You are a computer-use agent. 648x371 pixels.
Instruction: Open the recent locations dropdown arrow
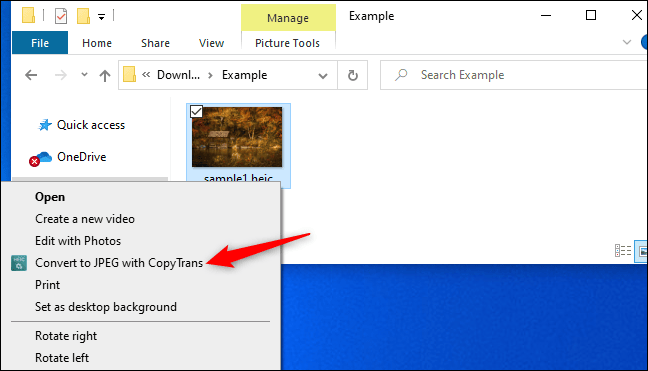(84, 75)
